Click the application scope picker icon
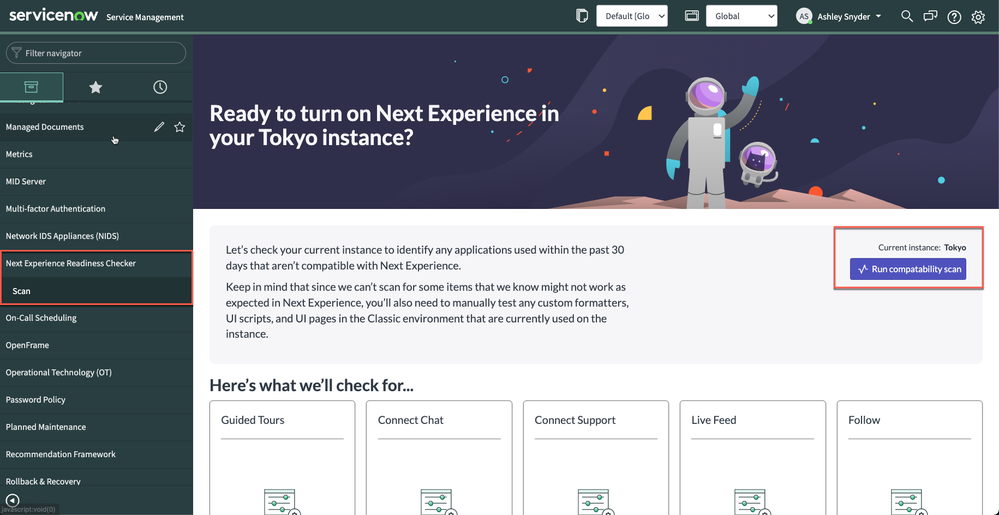Image resolution: width=999 pixels, height=515 pixels. pos(692,16)
